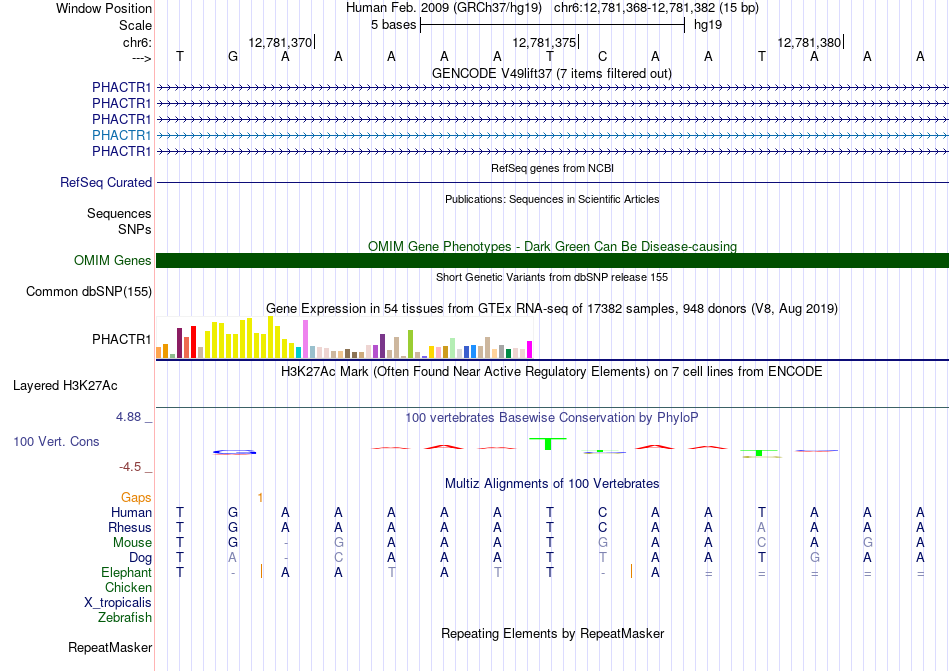Click the blue oval PhyloP mark
This screenshot has height=671, width=950.
click(234, 452)
